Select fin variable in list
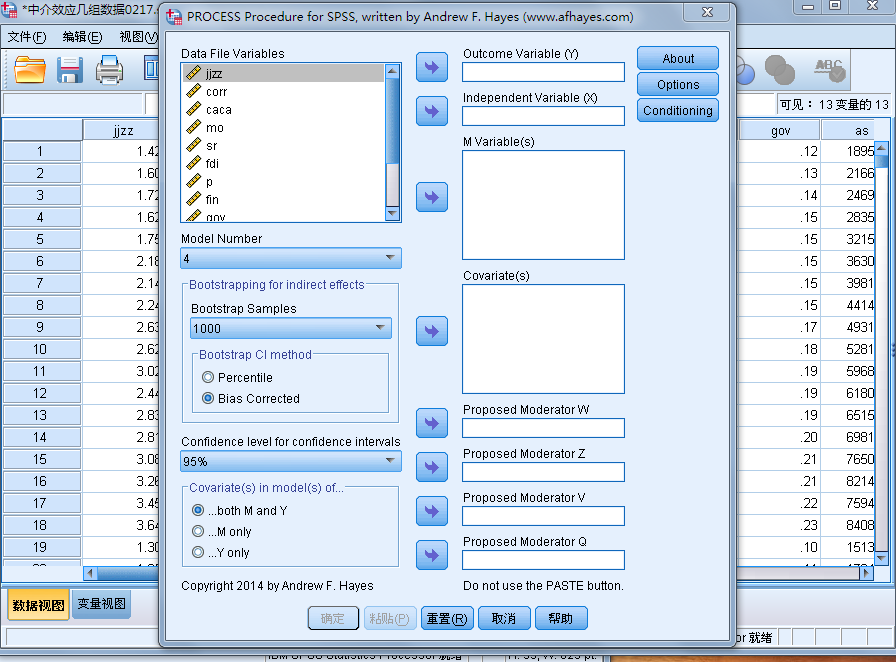The height and width of the screenshot is (662, 896). 284,200
